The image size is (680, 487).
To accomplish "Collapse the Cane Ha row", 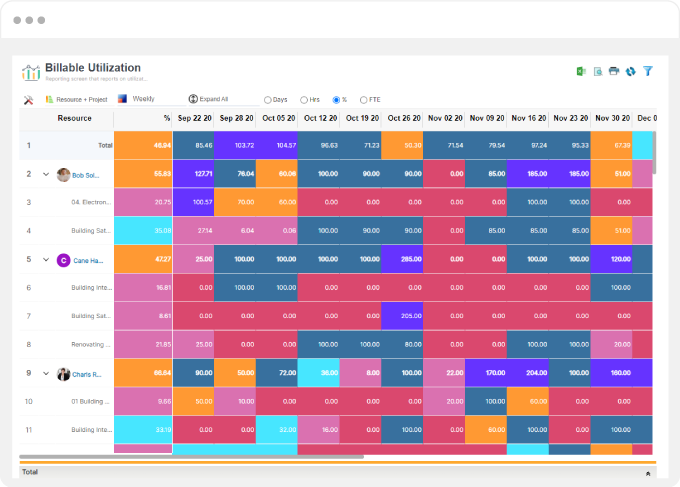I will tap(46, 260).
